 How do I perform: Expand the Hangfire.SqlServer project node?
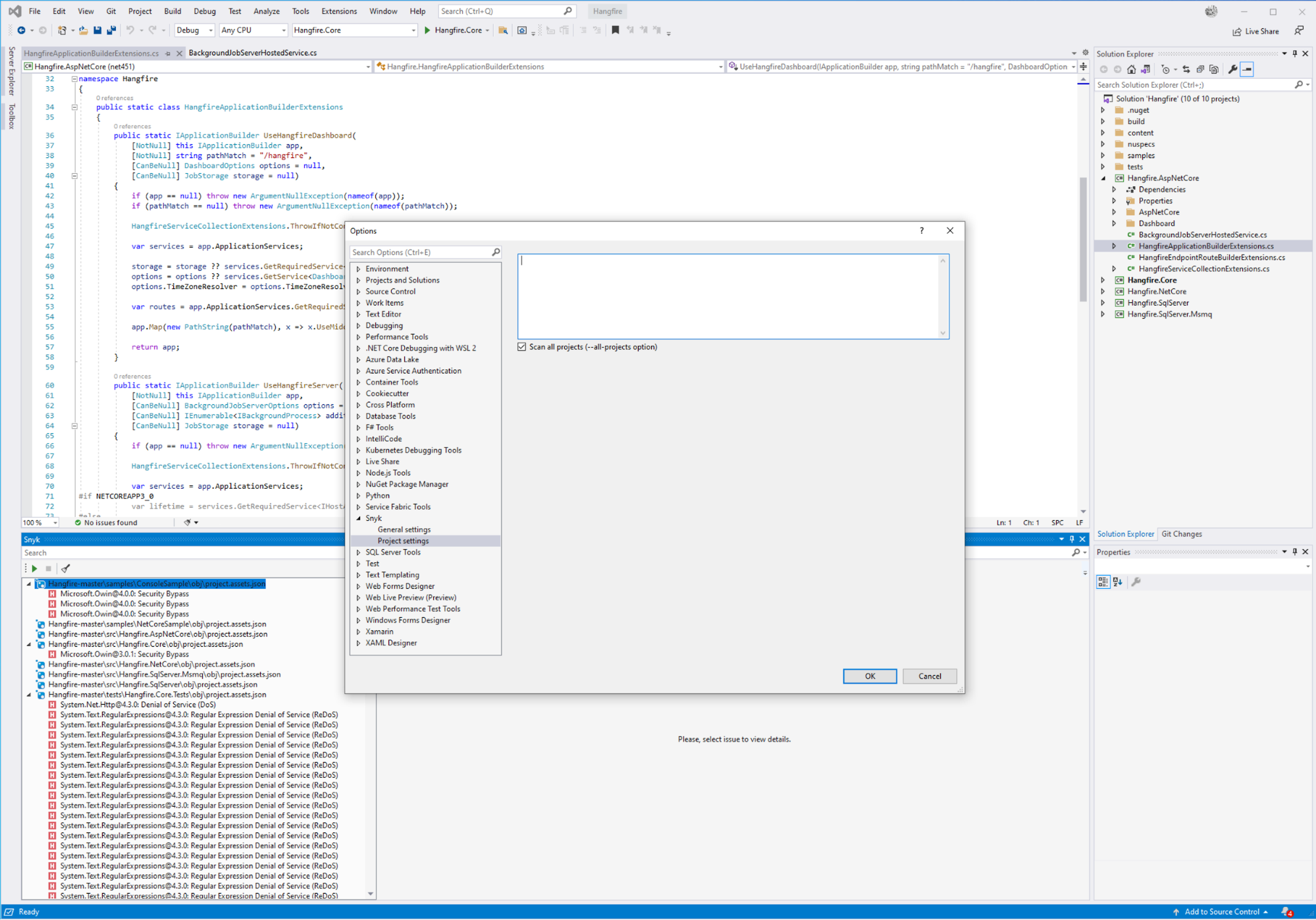[x=1103, y=303]
